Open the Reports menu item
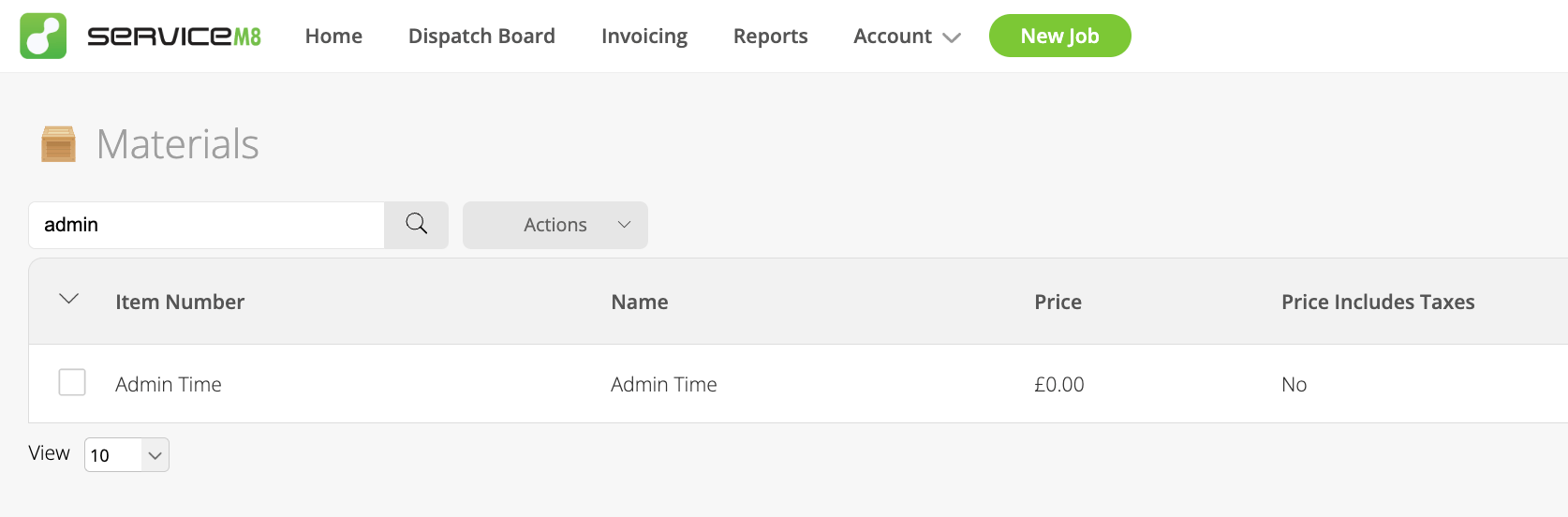Viewport: 1568px width, 517px height. [770, 37]
